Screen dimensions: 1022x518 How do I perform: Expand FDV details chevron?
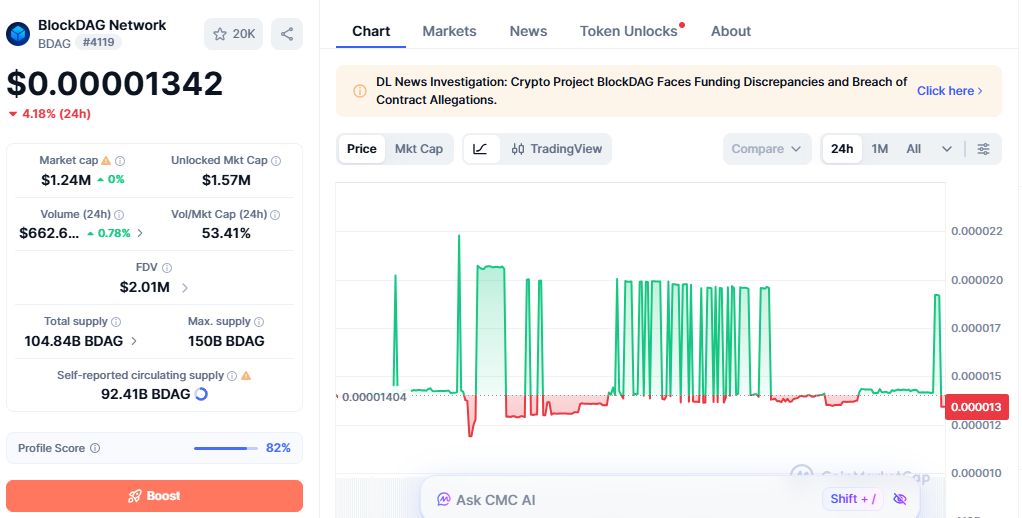coord(184,287)
